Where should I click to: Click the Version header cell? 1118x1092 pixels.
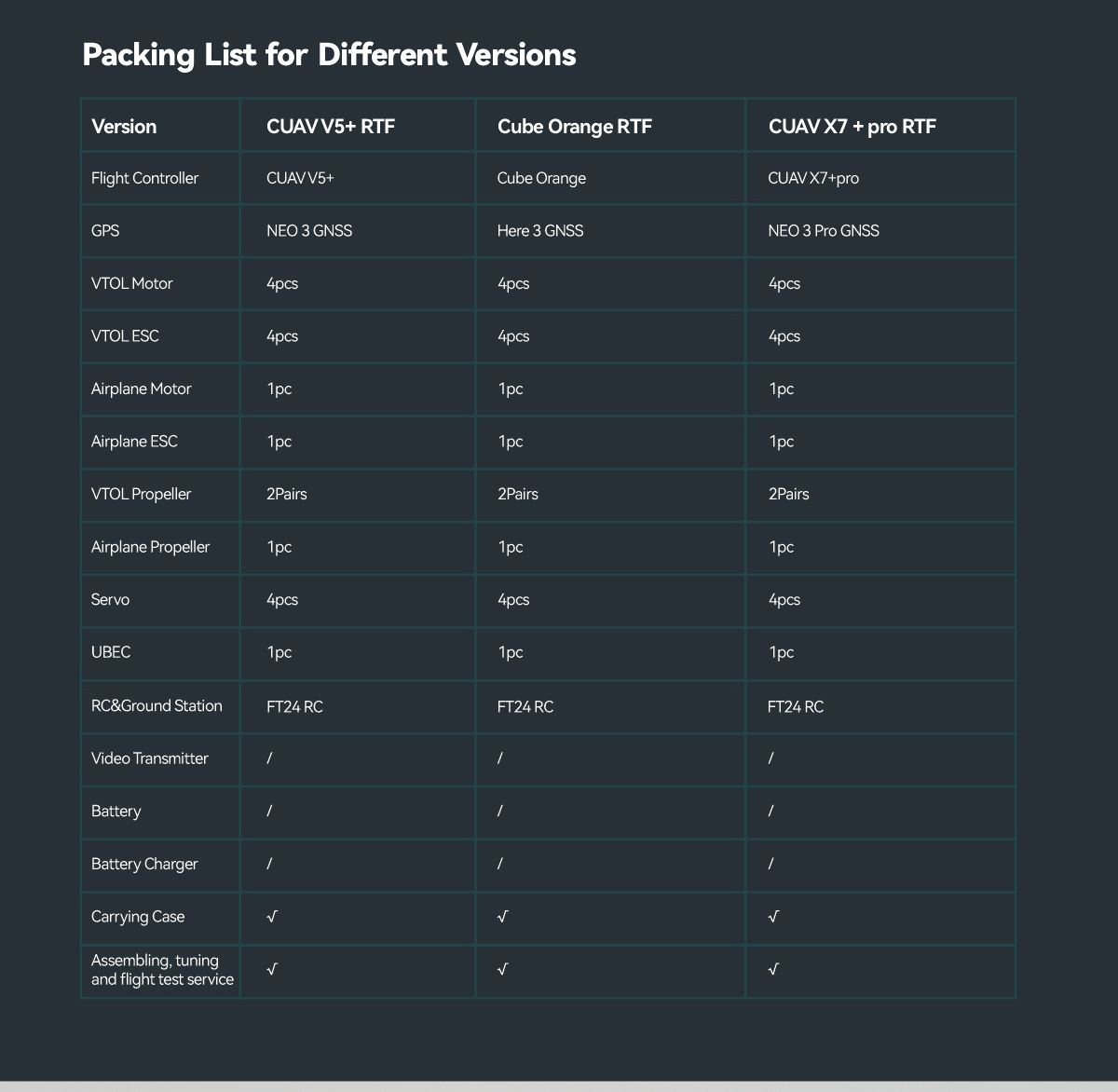click(124, 127)
